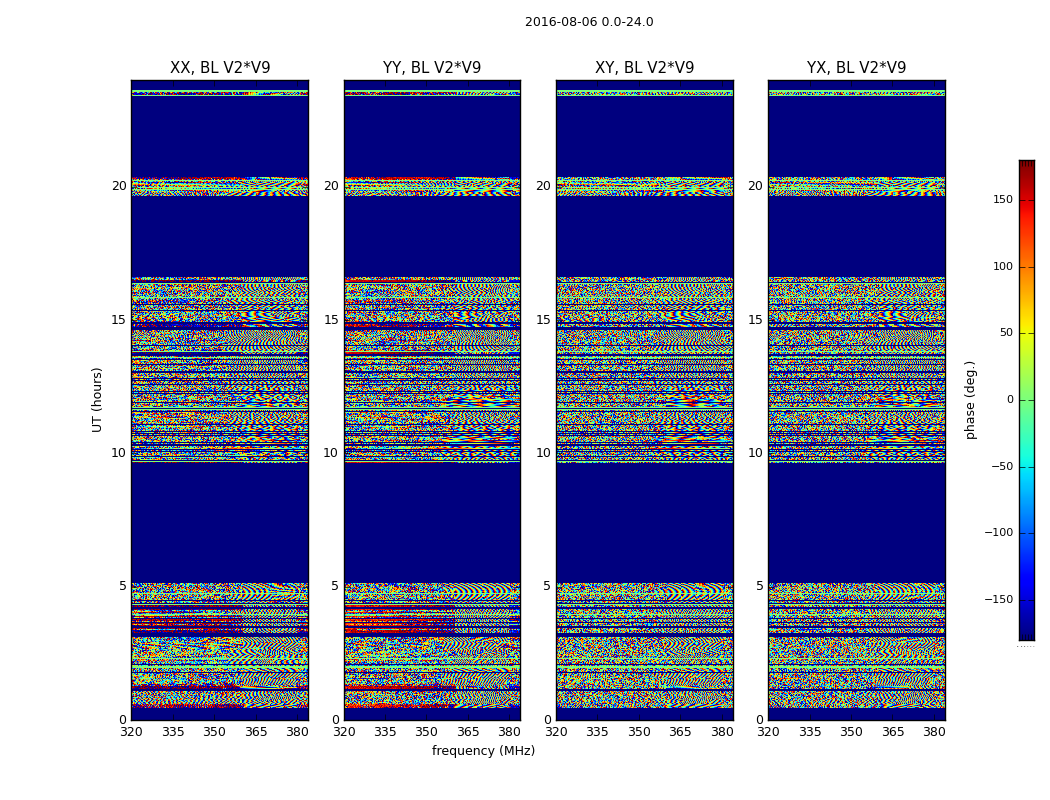The height and width of the screenshot is (800, 1050).
Task: Click XX panel x-axis tick 350
Action: (x=214, y=732)
